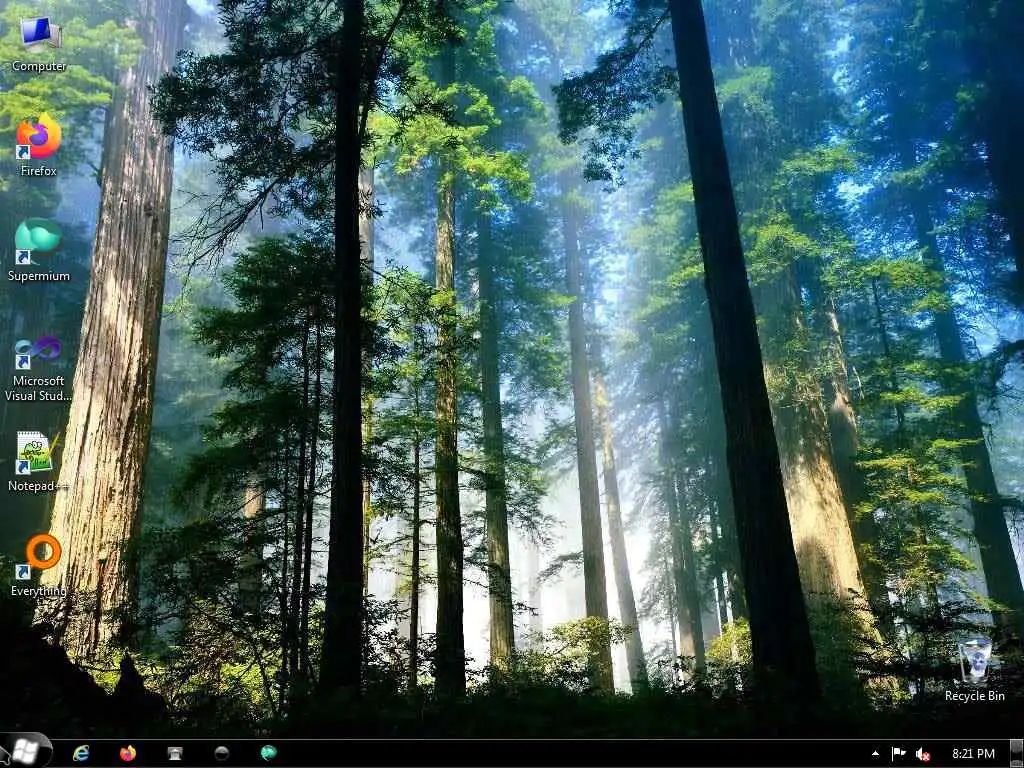1024x768 pixels.
Task: Launch Firefox from the taskbar
Action: (x=128, y=753)
